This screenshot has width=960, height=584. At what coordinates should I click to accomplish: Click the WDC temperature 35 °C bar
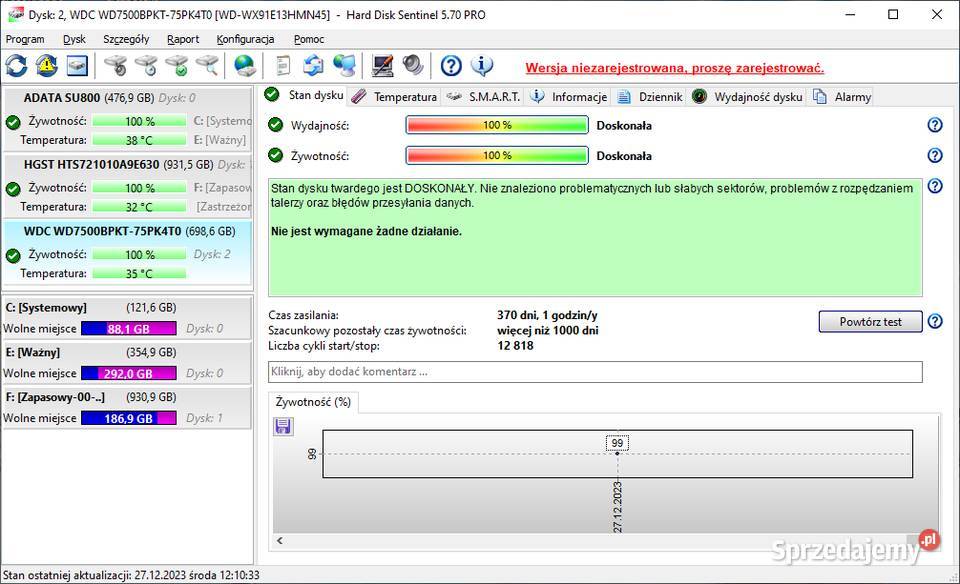tap(139, 274)
